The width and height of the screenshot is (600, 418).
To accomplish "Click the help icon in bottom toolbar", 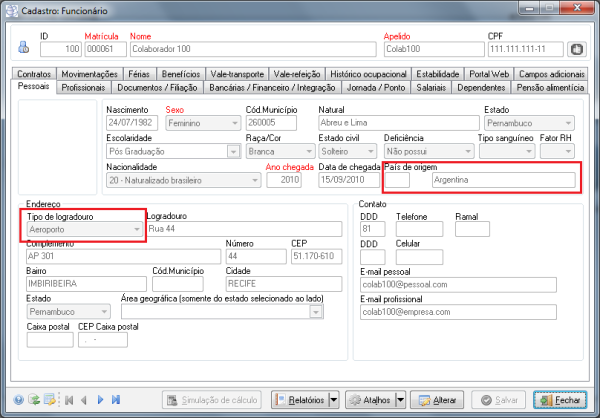I will point(19,400).
